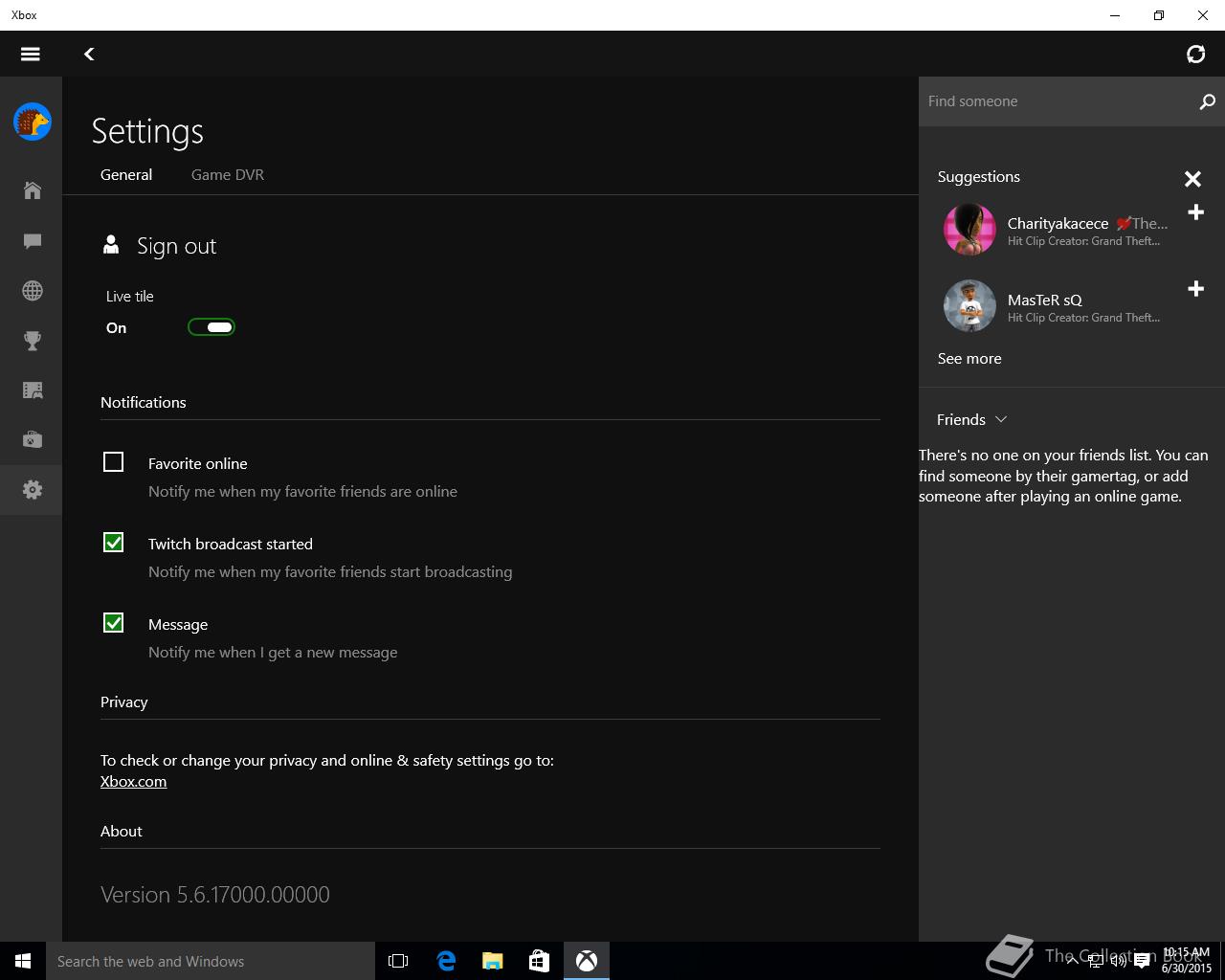1225x980 pixels.
Task: Click the search magnifier in Find someone
Action: click(x=1207, y=101)
